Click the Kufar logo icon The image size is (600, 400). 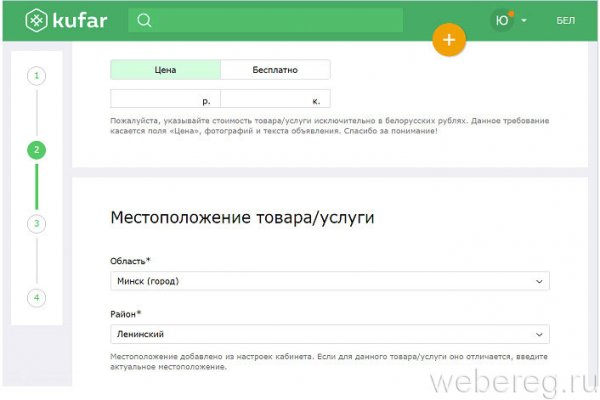coord(37,21)
